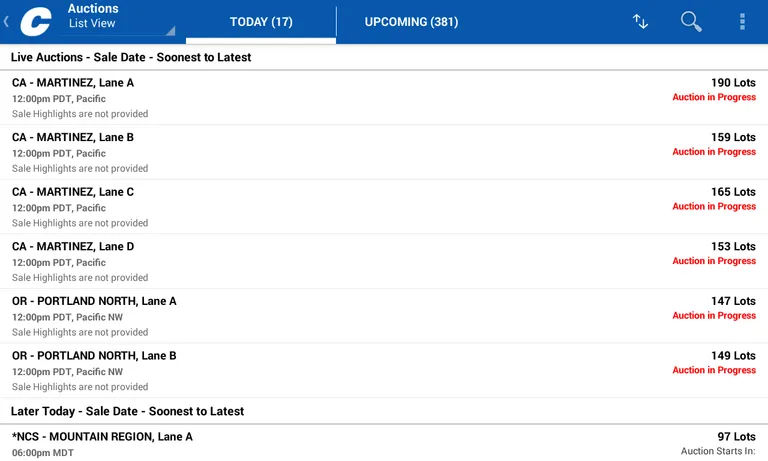Tap the Later Today section header
The height and width of the screenshot is (461, 768).
(384, 411)
